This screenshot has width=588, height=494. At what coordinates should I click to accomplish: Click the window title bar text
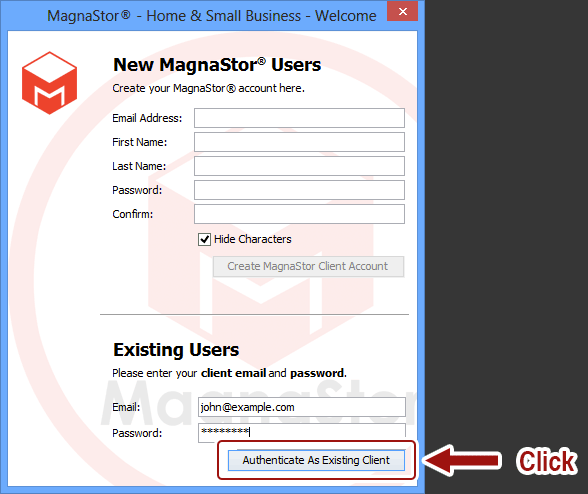coord(212,16)
